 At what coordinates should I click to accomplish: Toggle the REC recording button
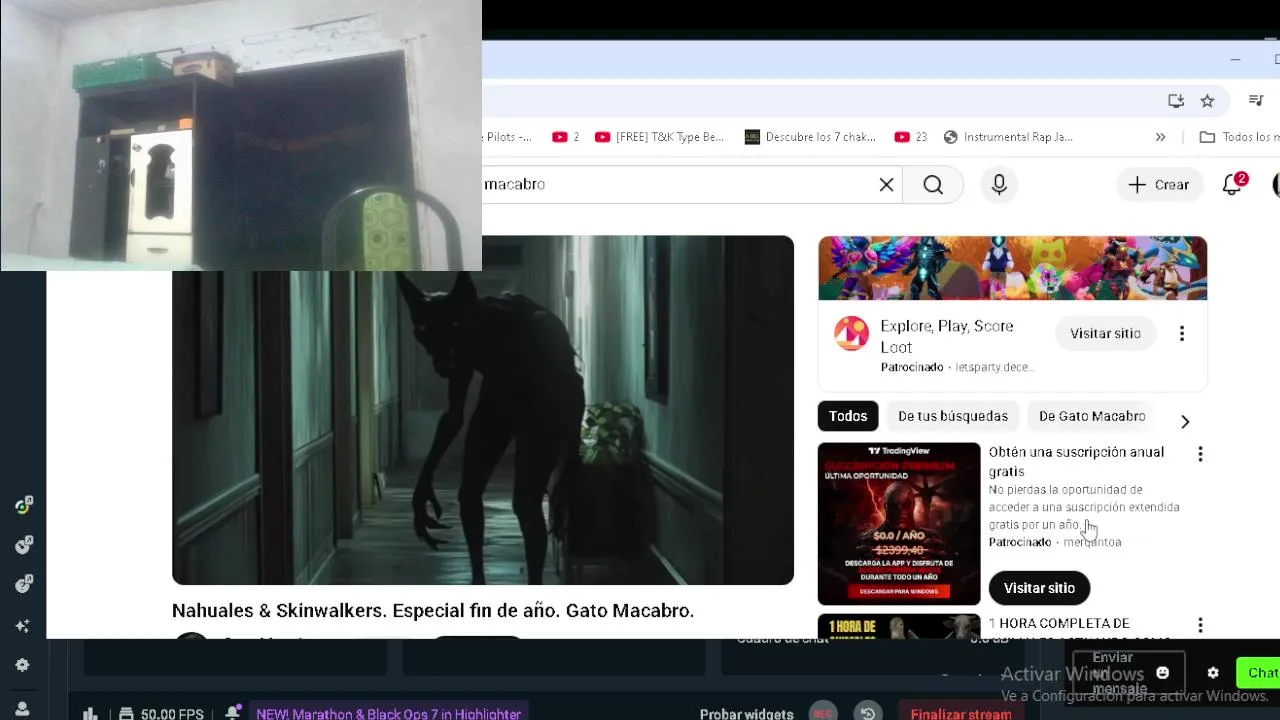[x=823, y=713]
